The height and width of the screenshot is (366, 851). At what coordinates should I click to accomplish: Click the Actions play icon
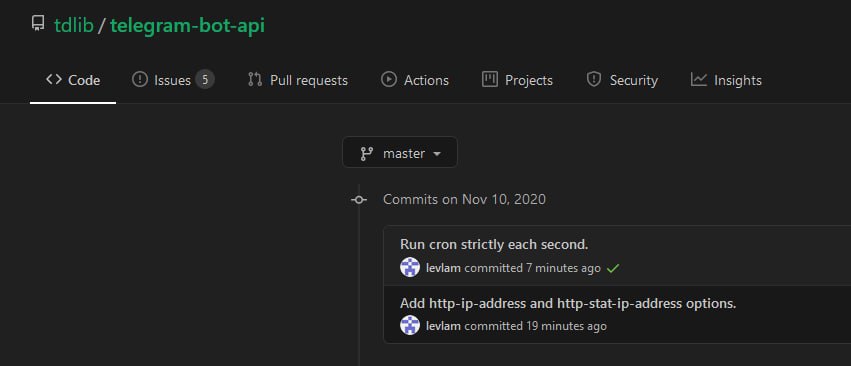click(389, 79)
